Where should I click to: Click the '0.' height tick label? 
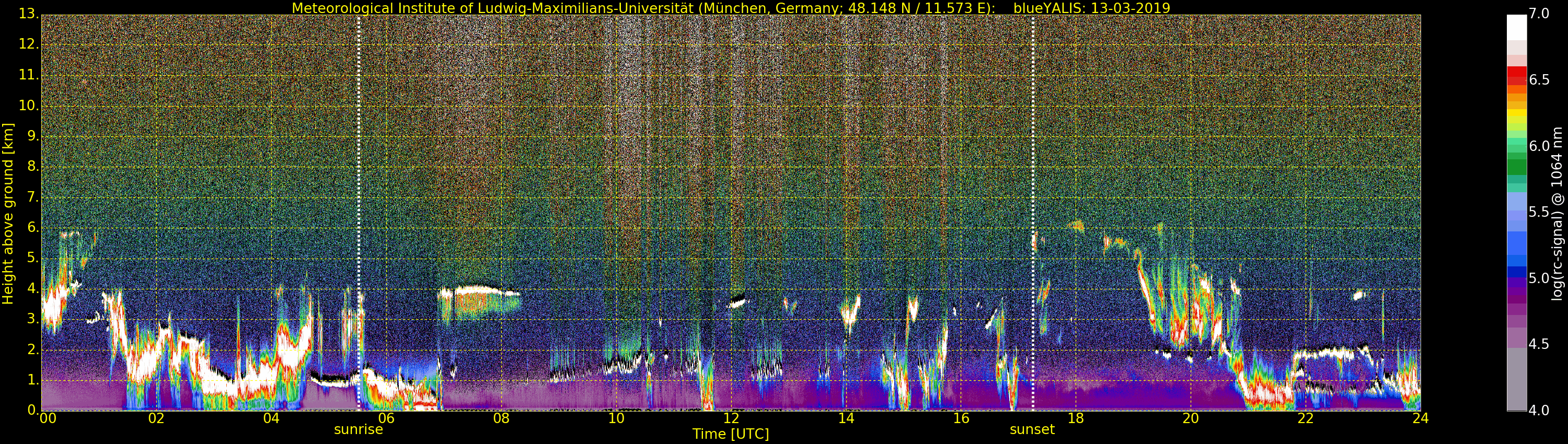click(x=32, y=410)
